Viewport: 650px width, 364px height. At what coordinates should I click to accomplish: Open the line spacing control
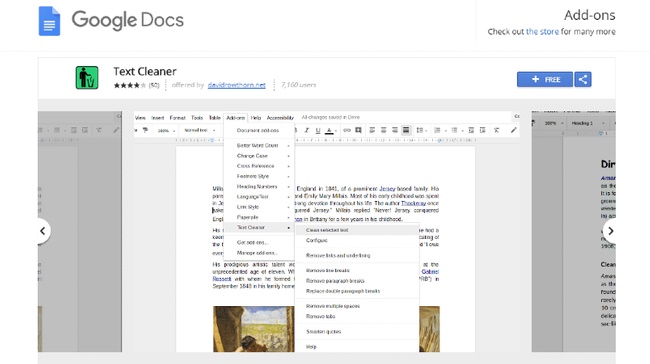click(x=421, y=130)
